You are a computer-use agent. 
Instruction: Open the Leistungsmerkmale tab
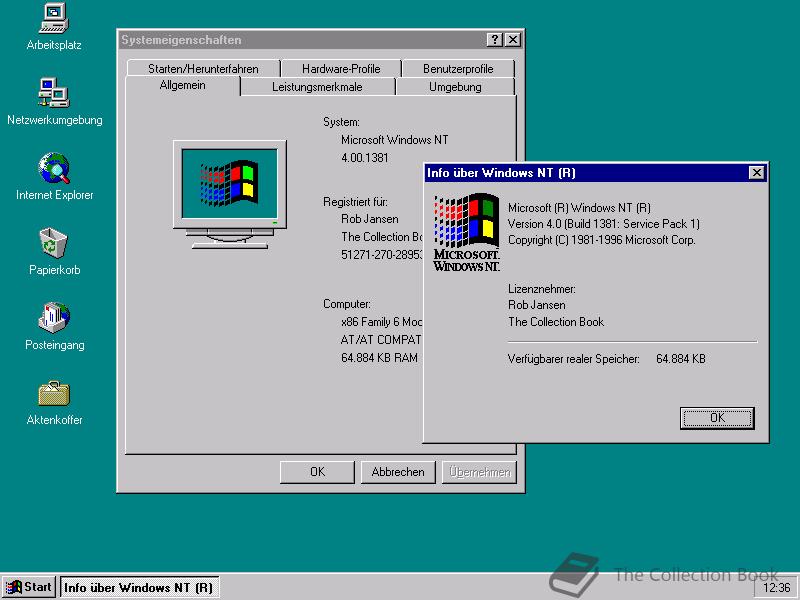point(317,87)
